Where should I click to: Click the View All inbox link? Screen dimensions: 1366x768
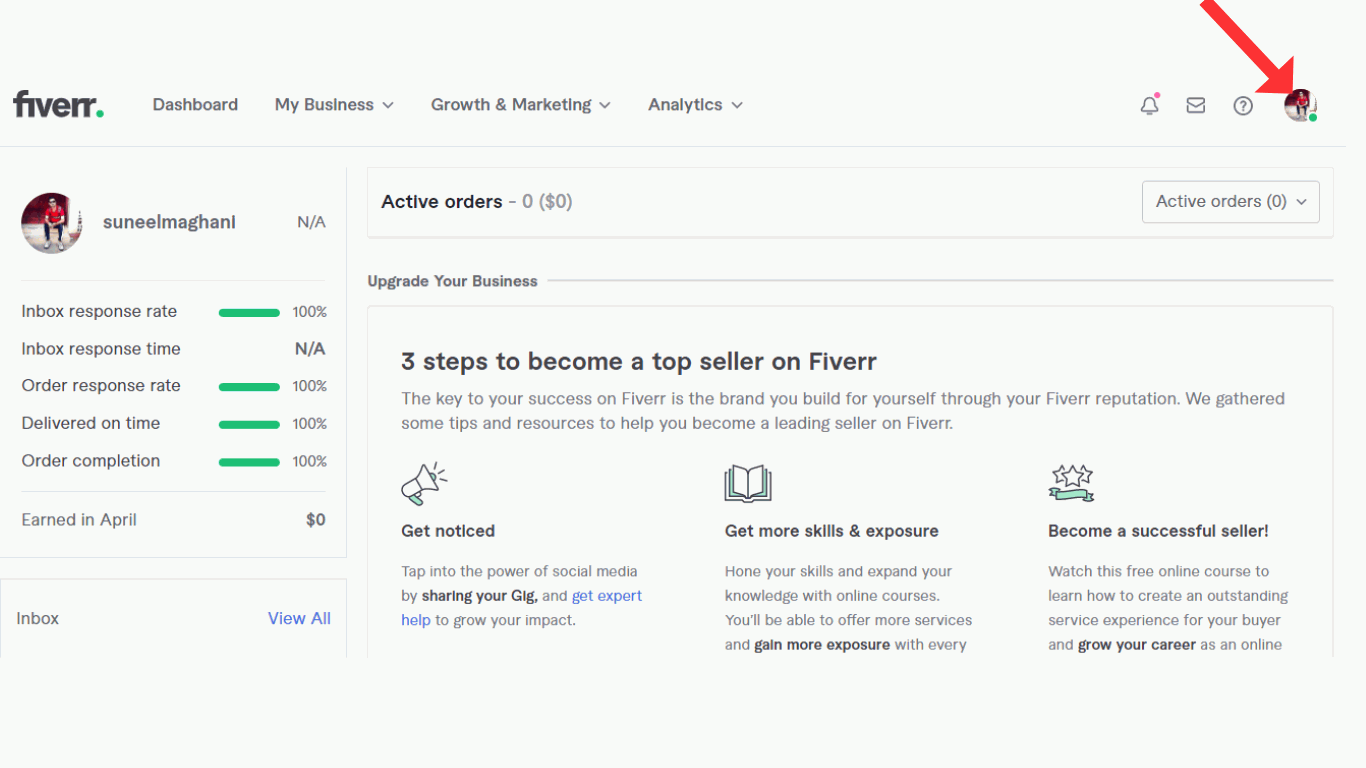(299, 618)
